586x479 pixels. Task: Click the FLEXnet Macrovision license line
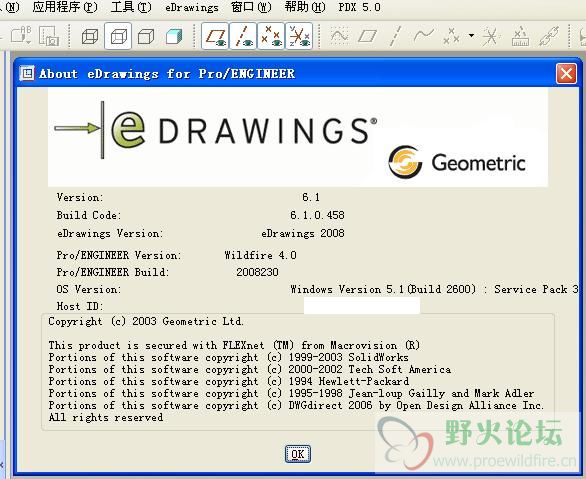pos(234,345)
